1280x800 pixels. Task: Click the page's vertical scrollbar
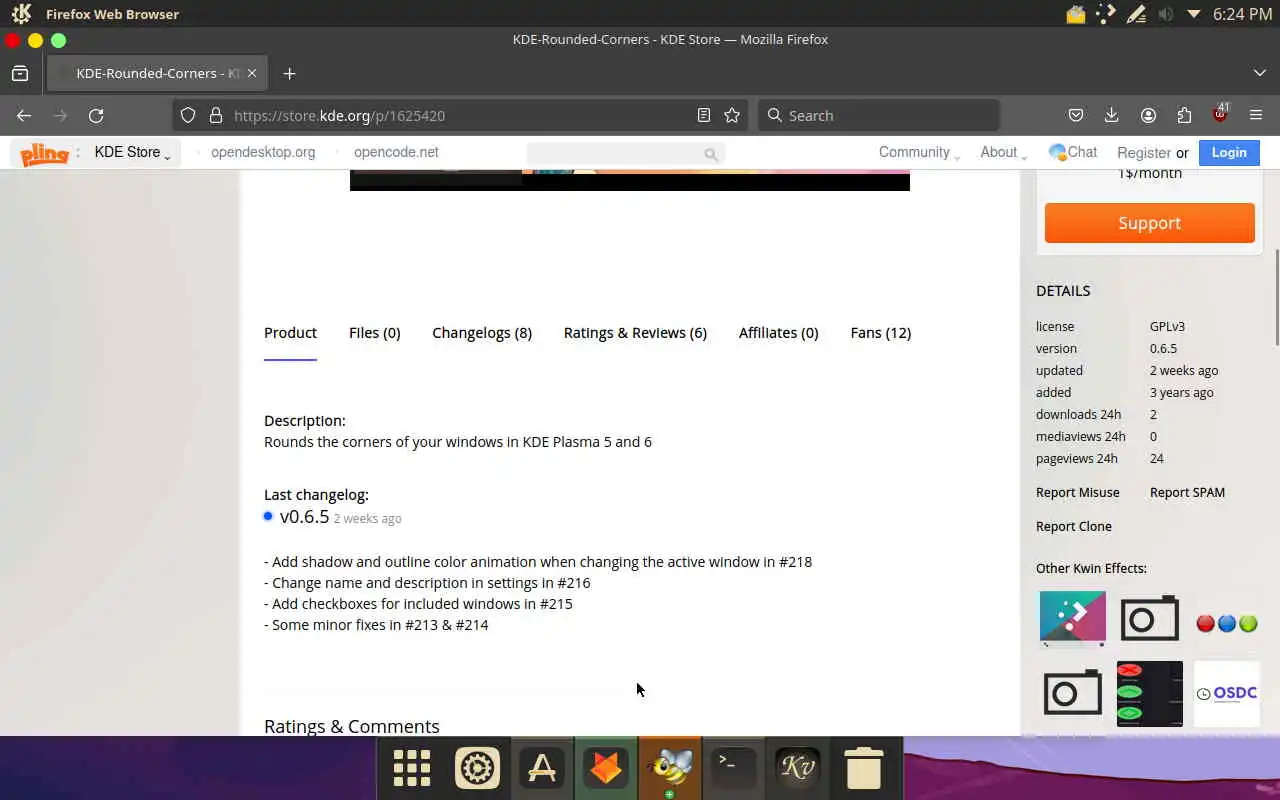point(1275,297)
